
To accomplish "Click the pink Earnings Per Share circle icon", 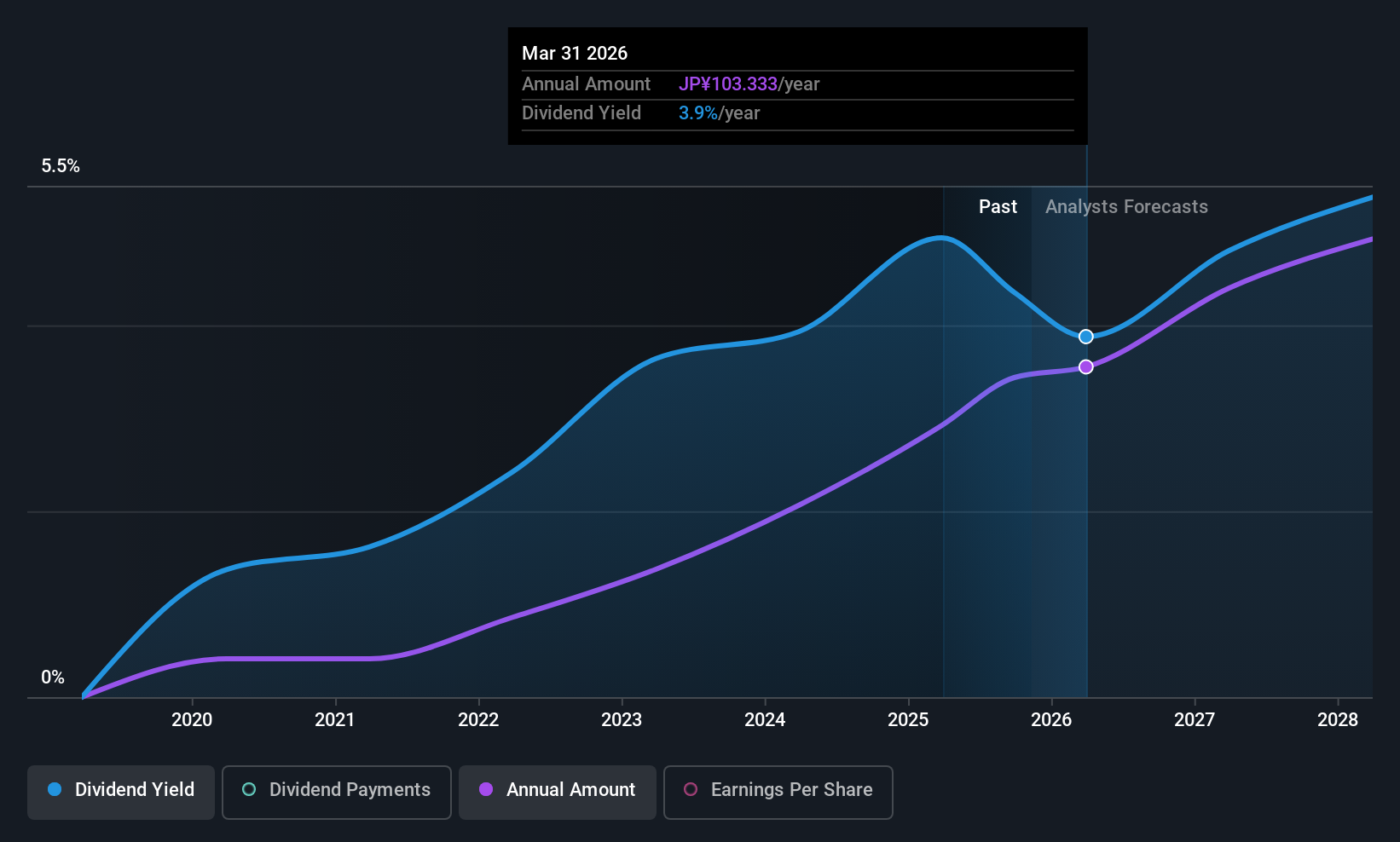I will tap(691, 790).
